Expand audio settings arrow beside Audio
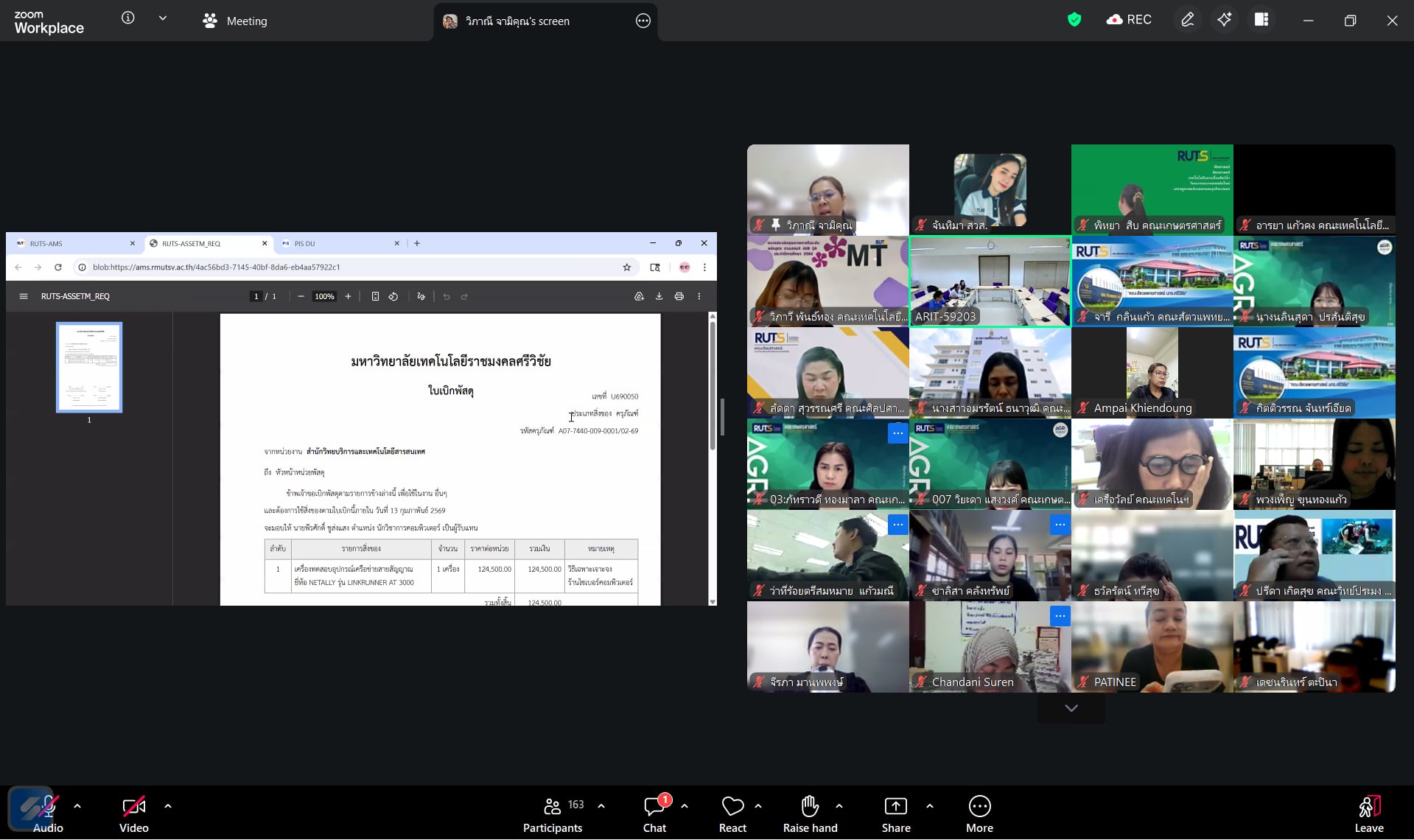 tap(77, 806)
